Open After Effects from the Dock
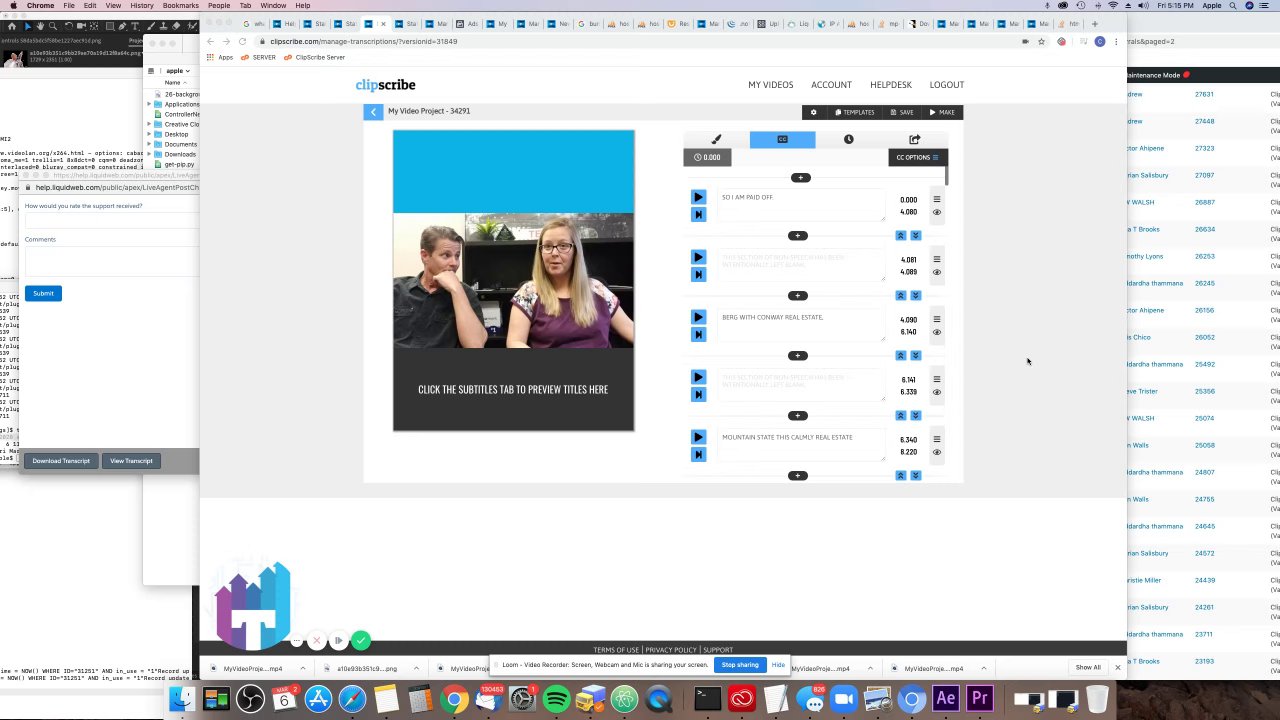Screen dimensions: 1280x720 pyautogui.click(x=945, y=699)
